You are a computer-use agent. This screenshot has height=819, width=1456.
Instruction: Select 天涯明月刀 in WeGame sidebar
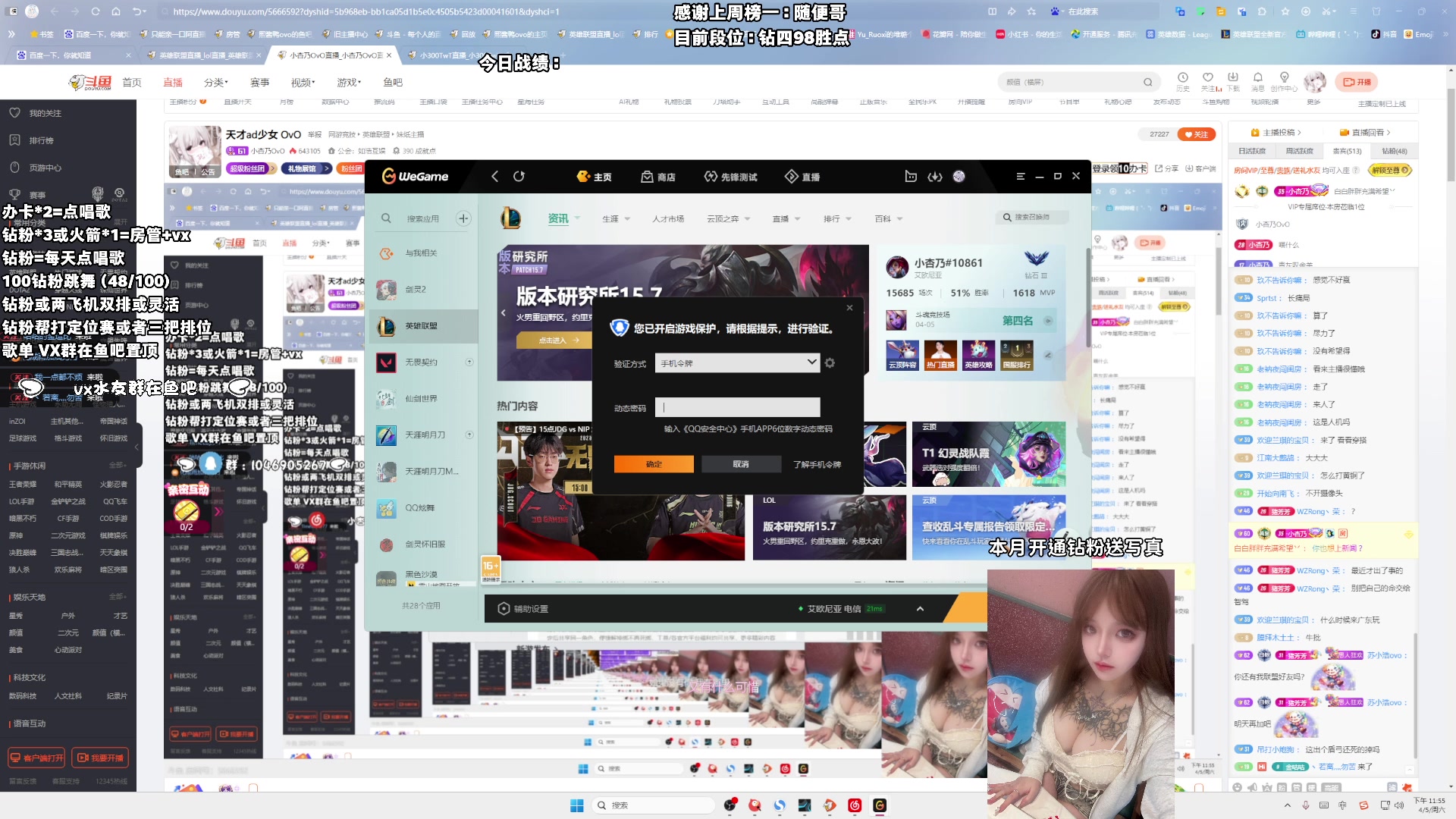click(422, 435)
